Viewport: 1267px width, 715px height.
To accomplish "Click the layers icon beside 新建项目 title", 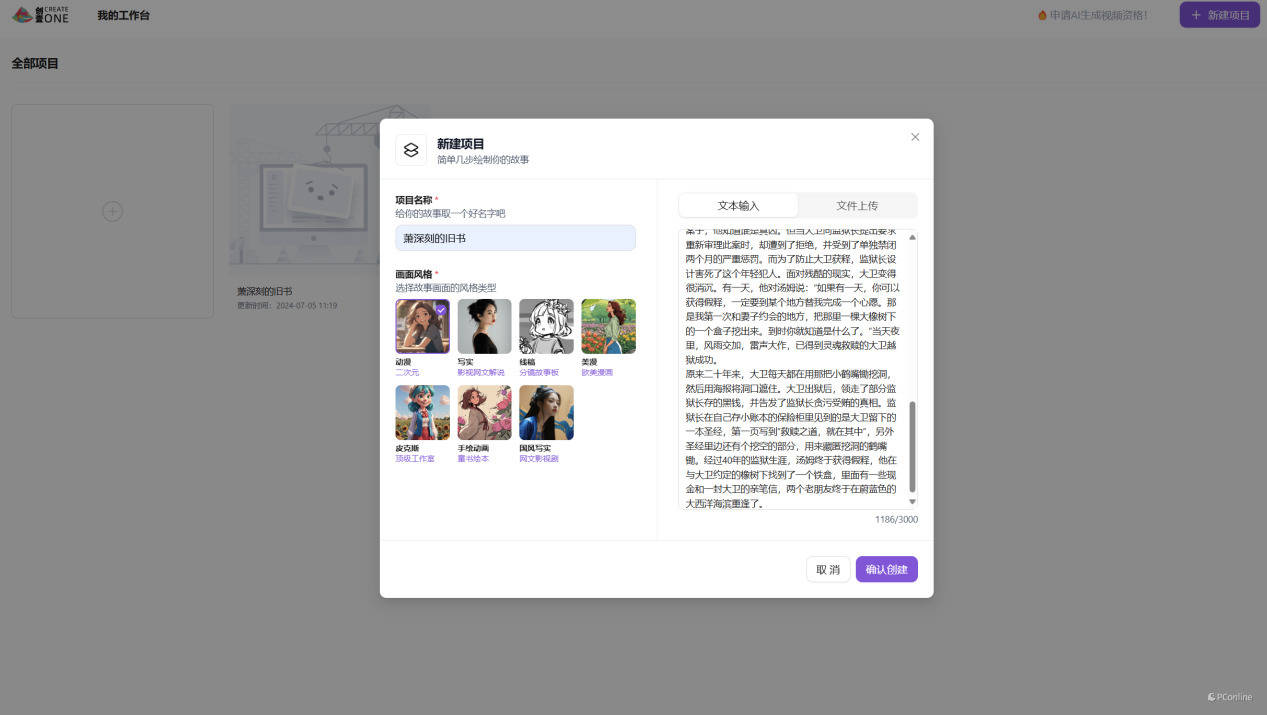I will click(410, 150).
